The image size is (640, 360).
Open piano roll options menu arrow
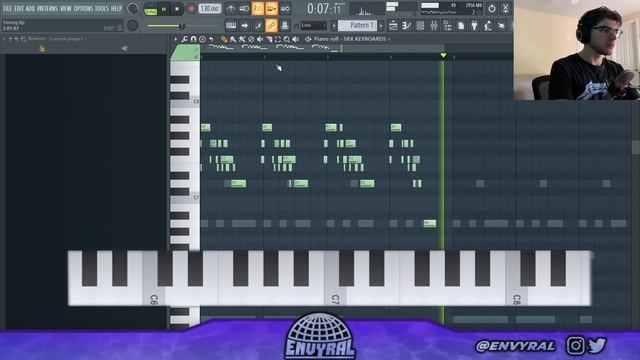tap(176, 39)
